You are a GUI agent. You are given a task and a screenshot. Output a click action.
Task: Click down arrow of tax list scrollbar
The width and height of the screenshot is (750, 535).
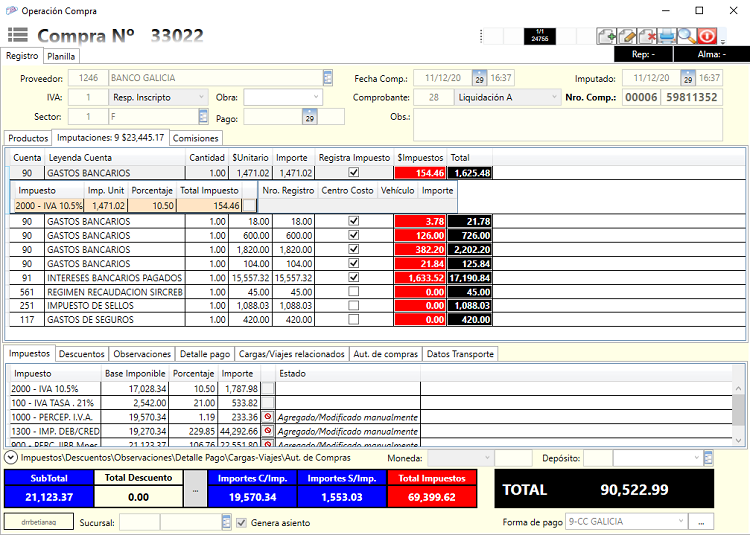point(739,441)
